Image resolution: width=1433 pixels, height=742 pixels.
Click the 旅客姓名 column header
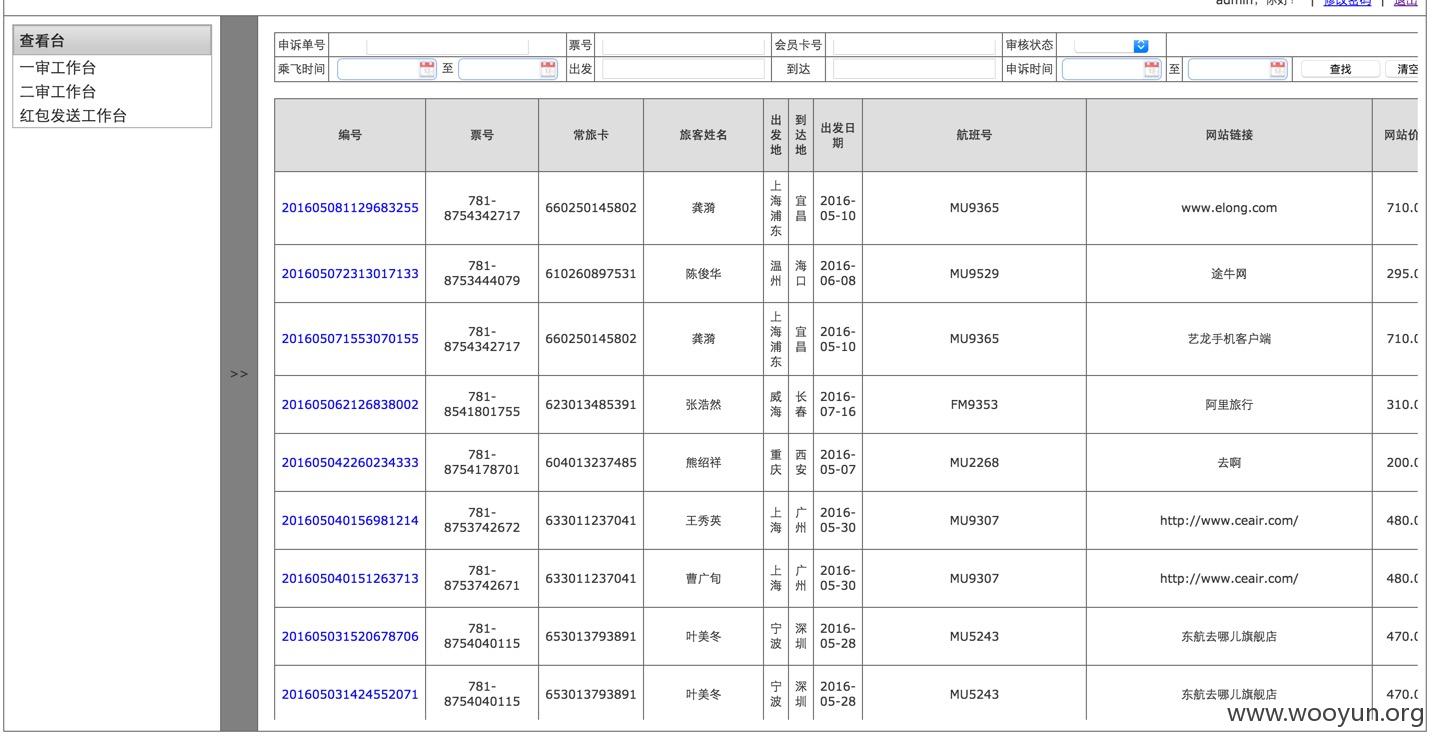(x=703, y=135)
